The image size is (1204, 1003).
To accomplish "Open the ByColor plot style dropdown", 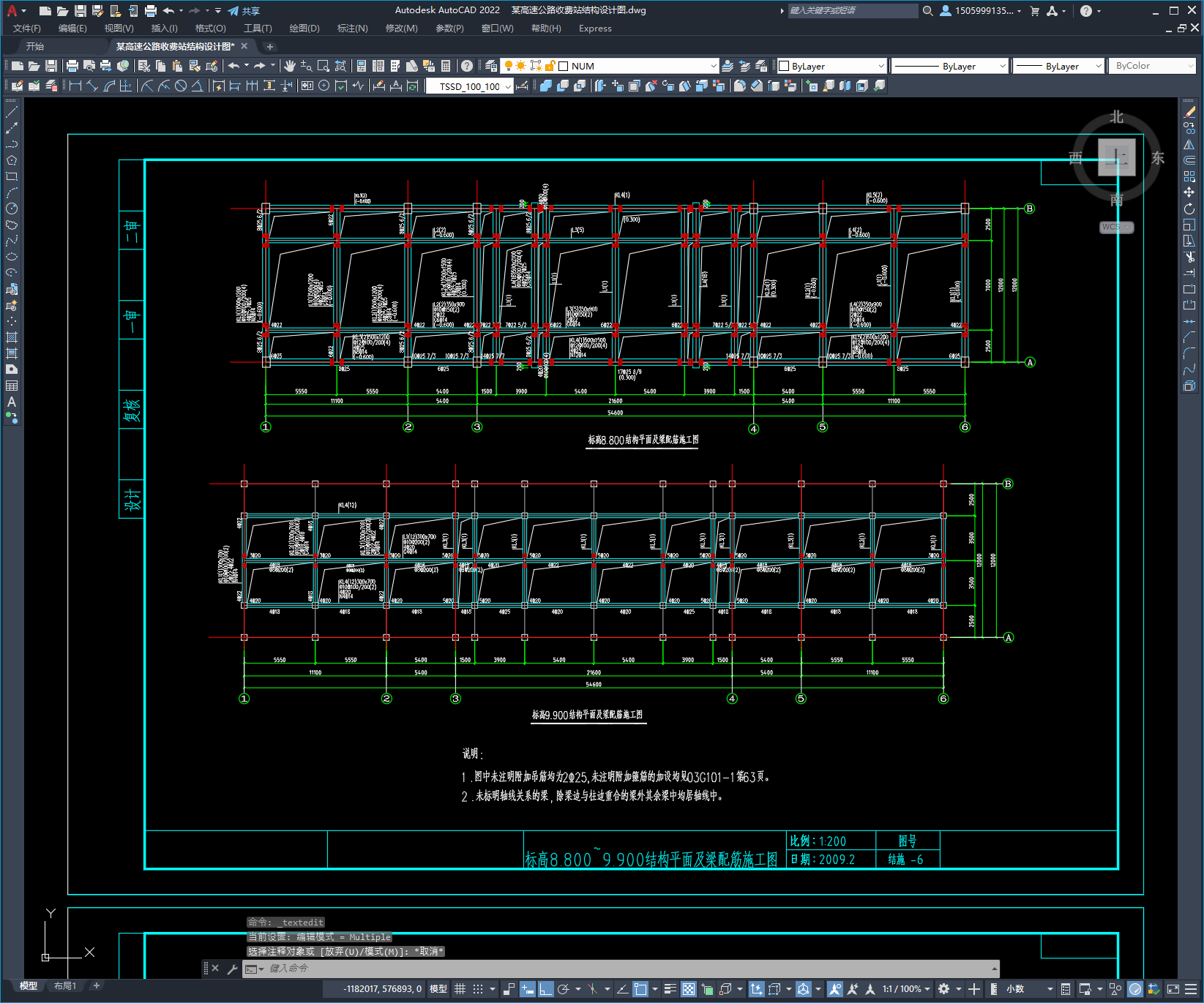I will 1152,66.
